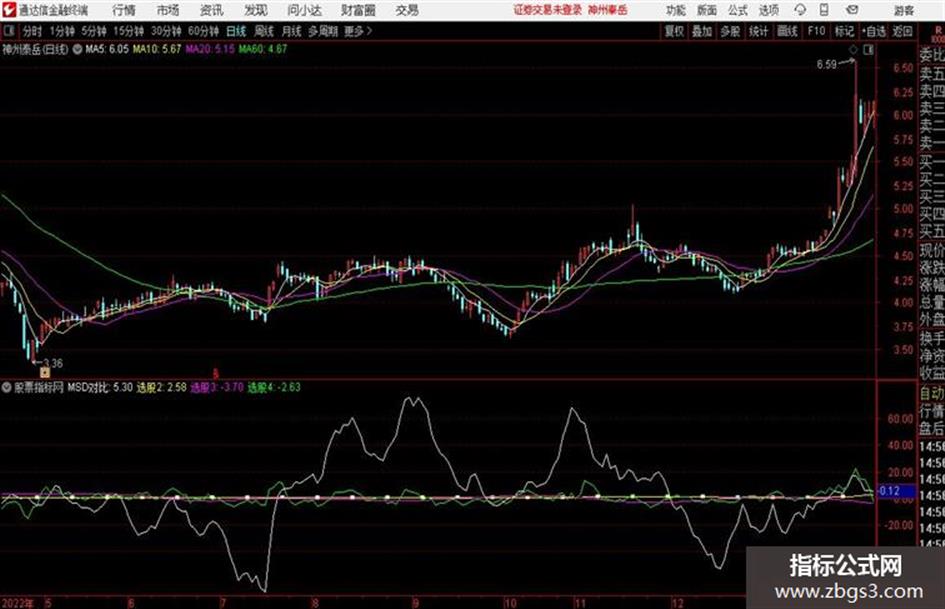The image size is (945, 609).
Task: Click the 返回 back button
Action: 902,31
